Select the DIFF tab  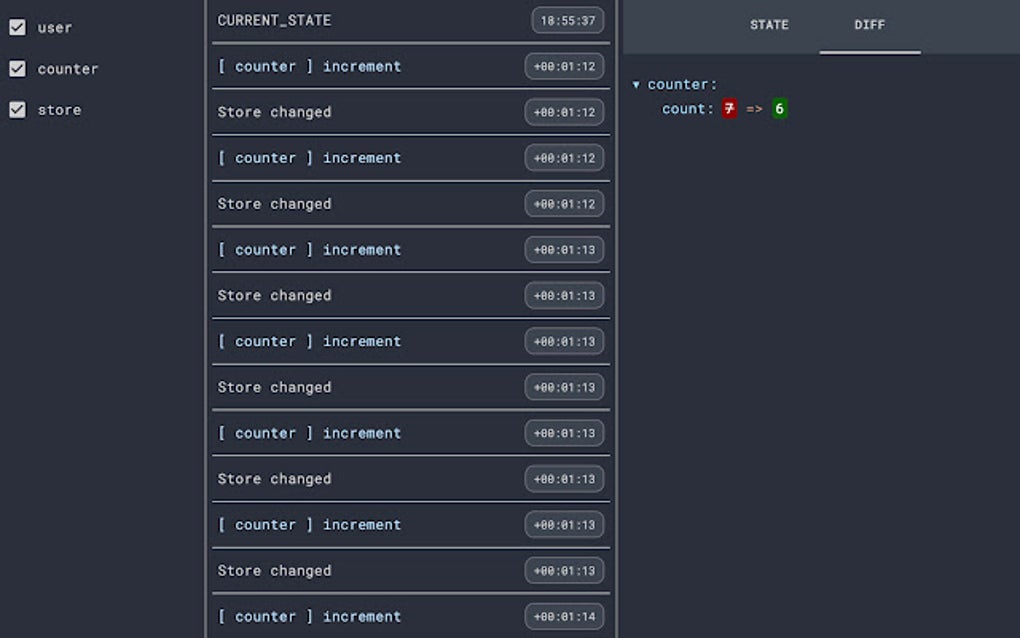coord(869,25)
